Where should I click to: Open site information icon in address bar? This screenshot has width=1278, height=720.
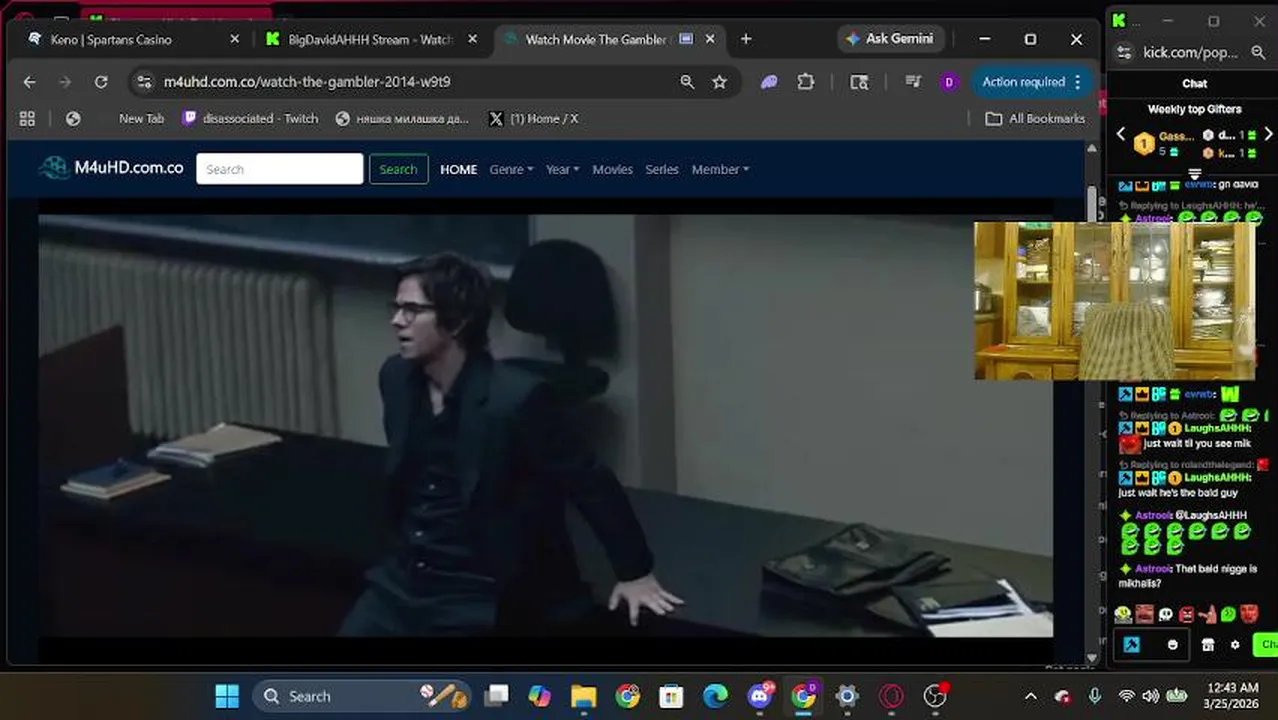click(144, 82)
